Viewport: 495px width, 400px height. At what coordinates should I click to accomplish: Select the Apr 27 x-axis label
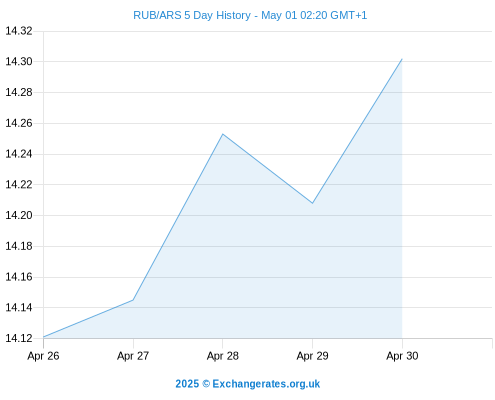pos(133,356)
